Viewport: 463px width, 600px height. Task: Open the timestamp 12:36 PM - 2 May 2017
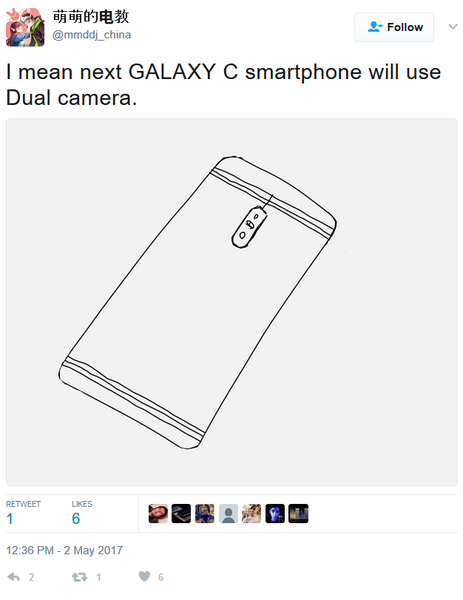pyautogui.click(x=64, y=550)
